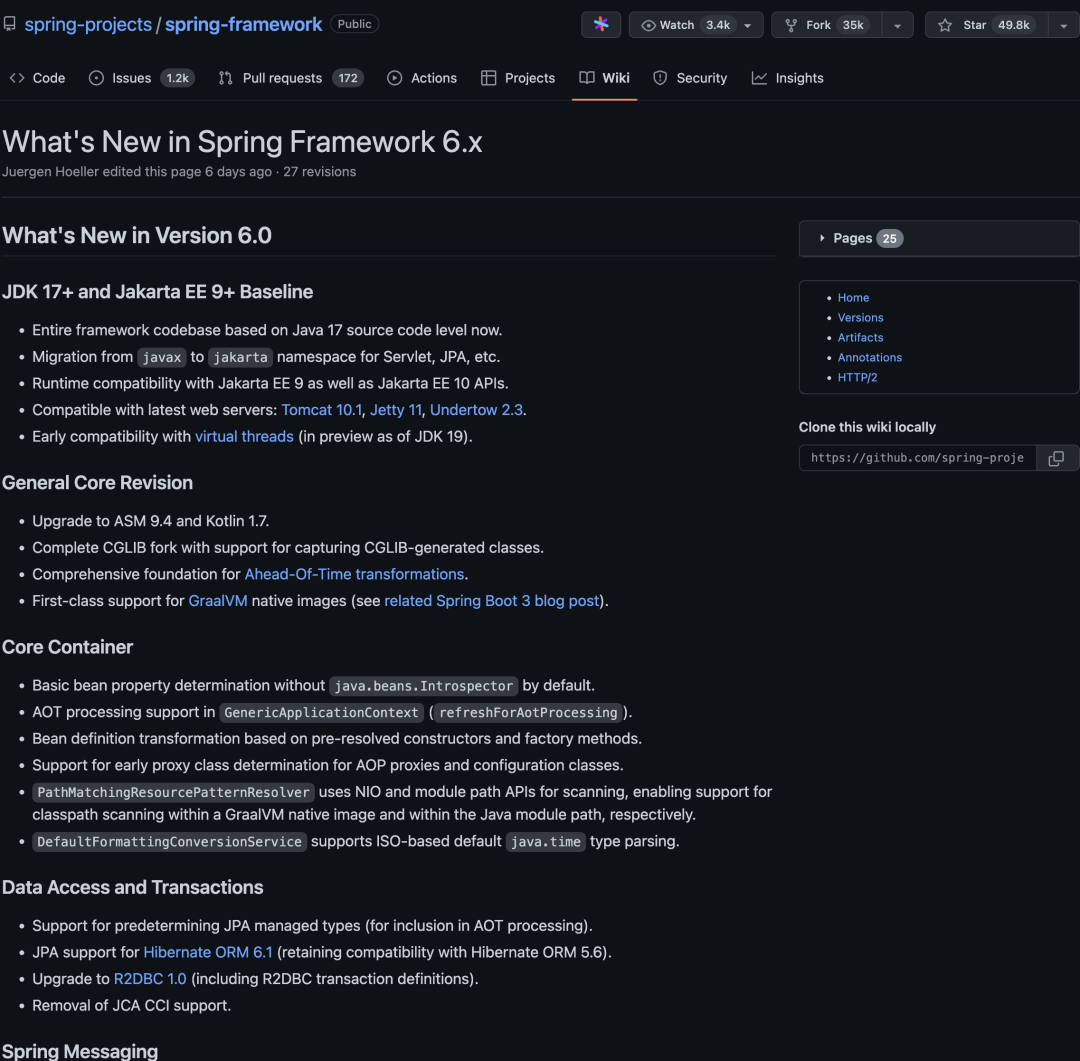
Task: Switch to the Code tab
Action: (38, 78)
